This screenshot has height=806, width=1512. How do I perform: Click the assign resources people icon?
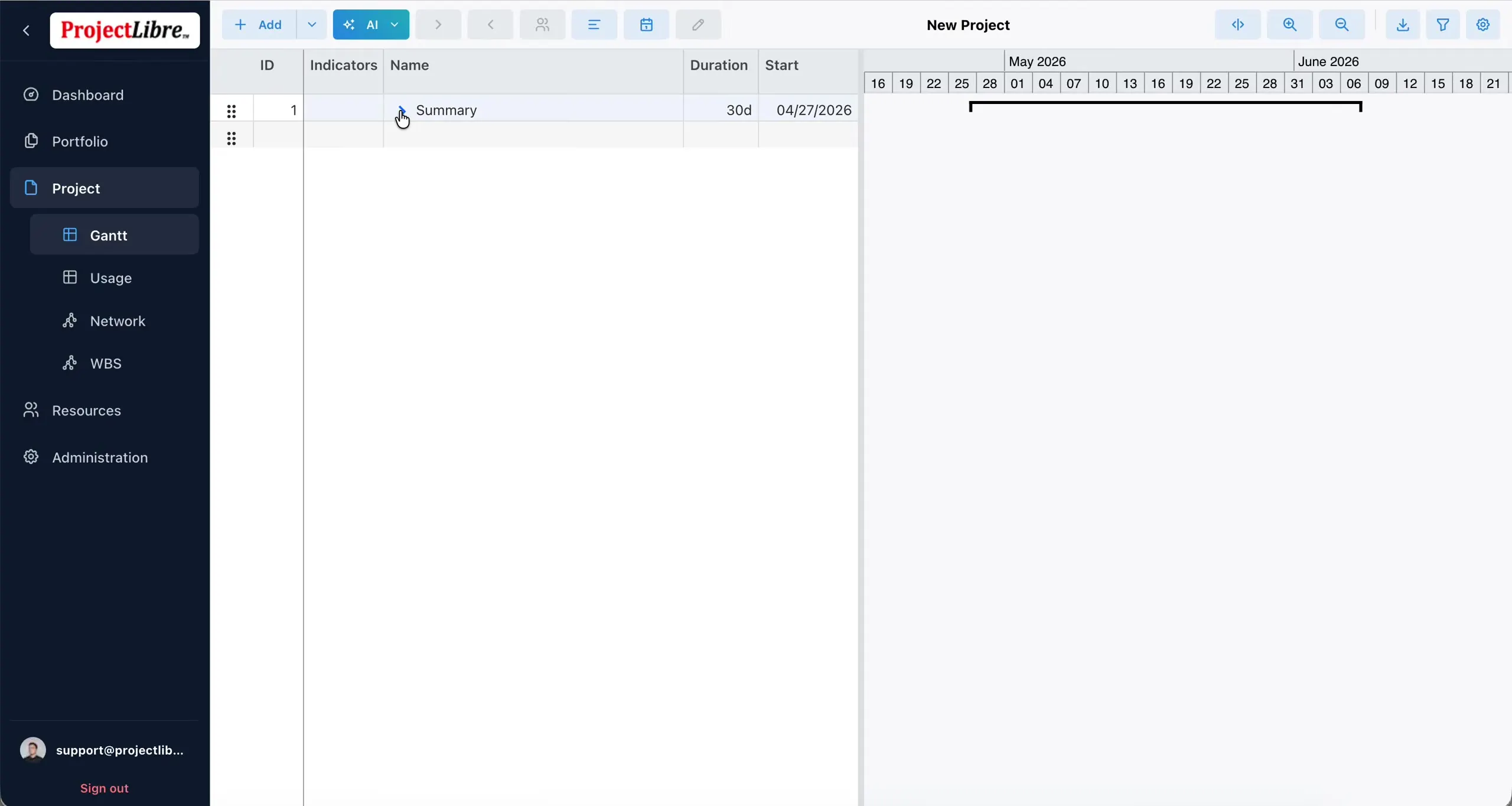tap(542, 25)
